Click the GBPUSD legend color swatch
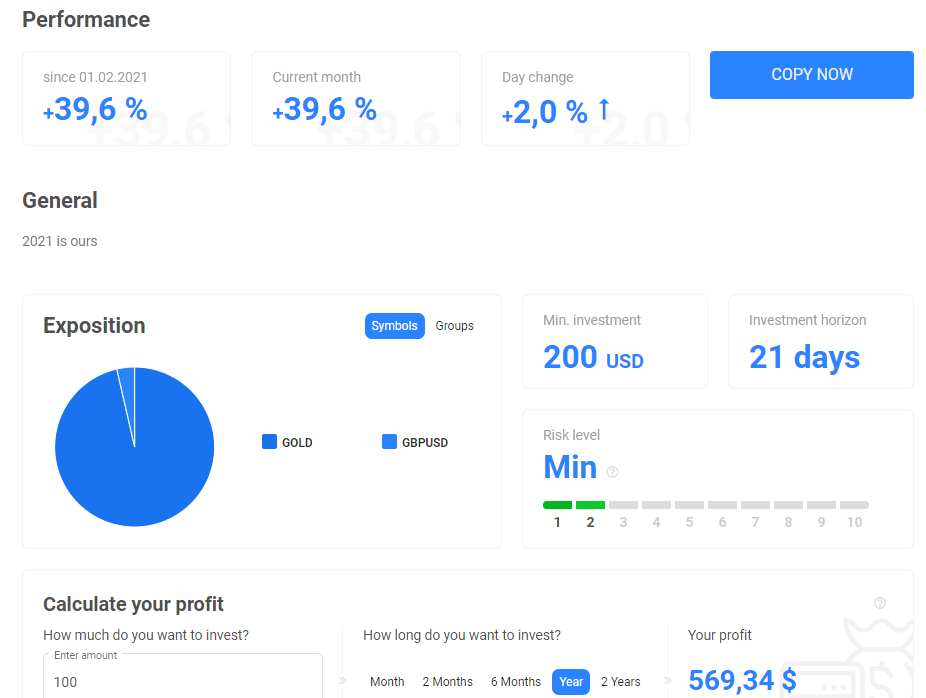 point(389,442)
